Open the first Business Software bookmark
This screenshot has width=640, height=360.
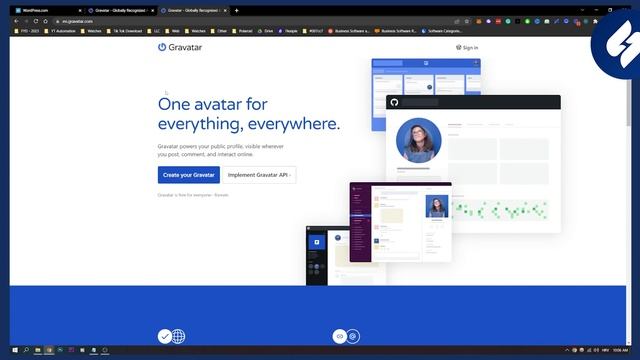349,31
